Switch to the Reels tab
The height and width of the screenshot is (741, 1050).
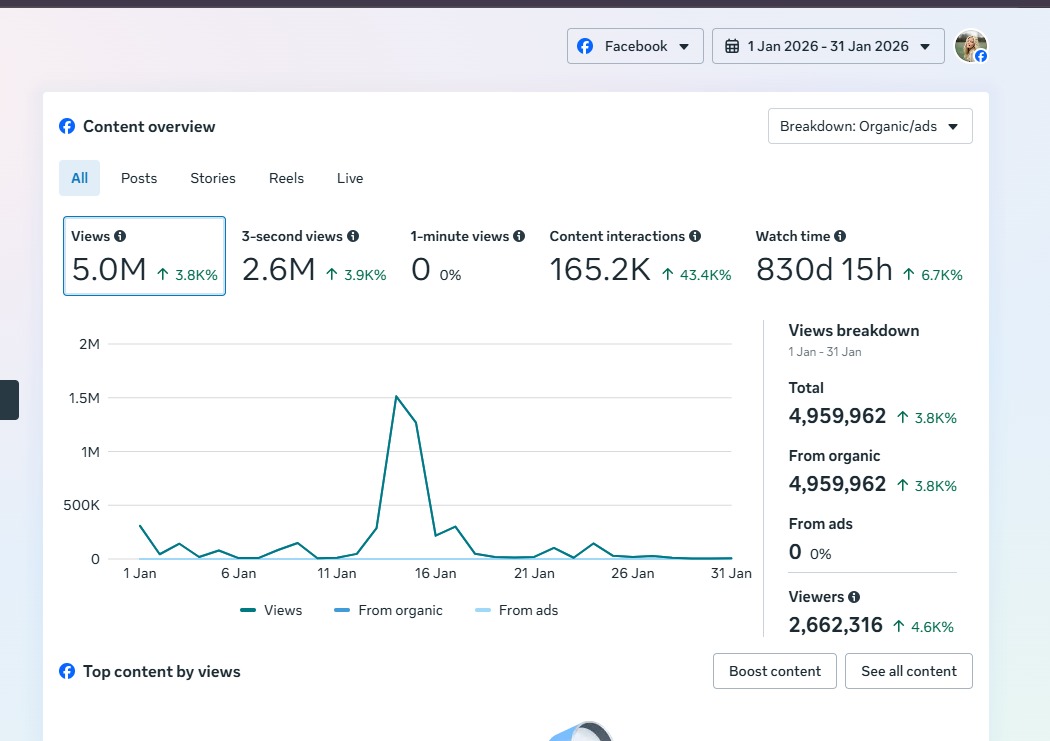pyautogui.click(x=286, y=178)
